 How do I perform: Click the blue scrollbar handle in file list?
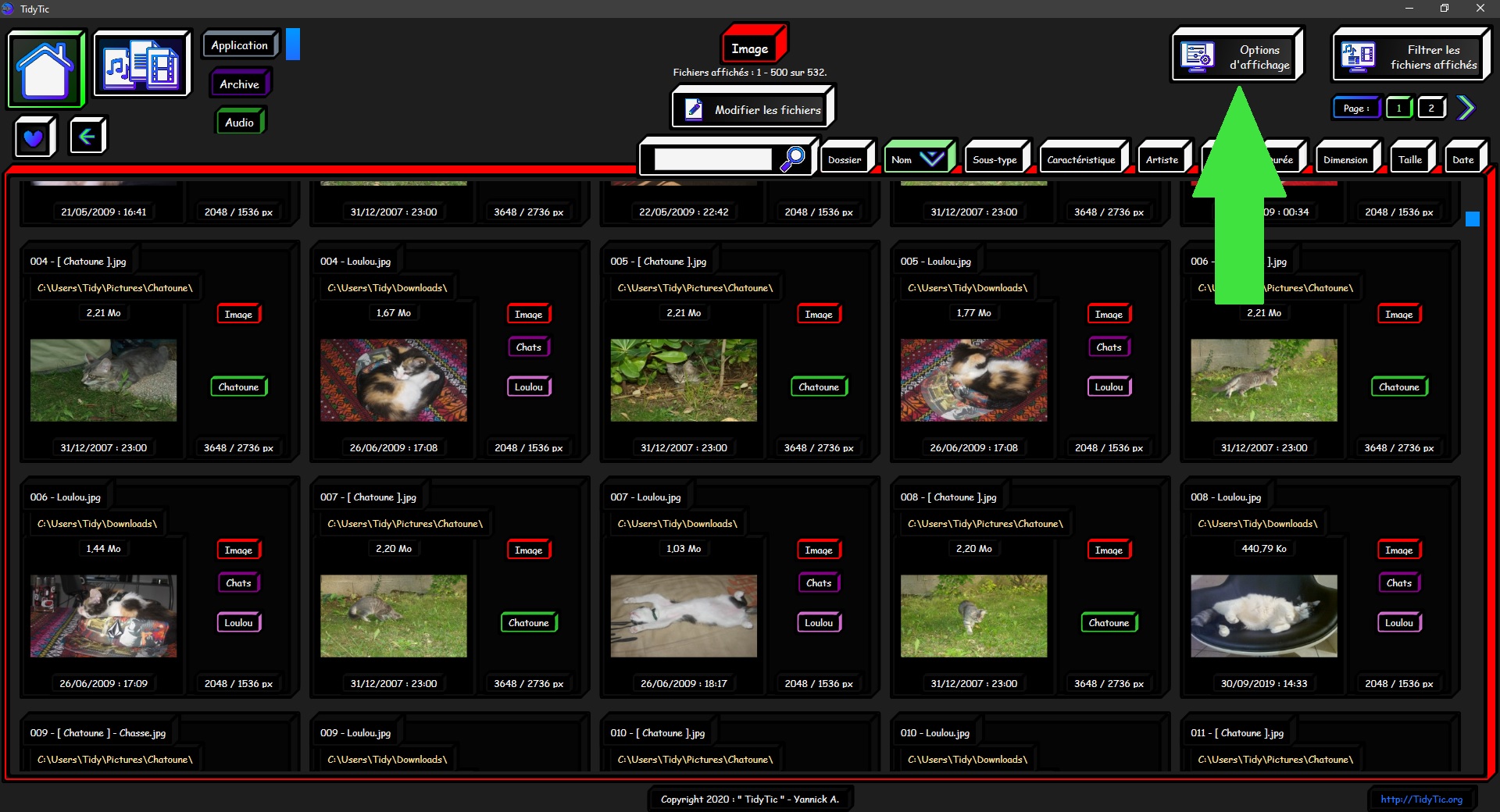point(1473,219)
